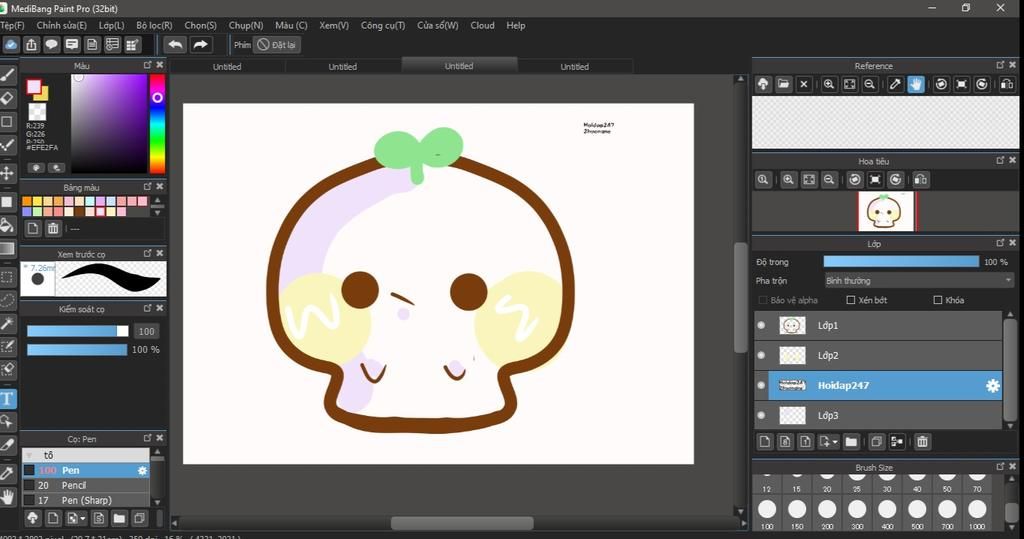
Task: Select the Pencil brush in list
Action: point(74,485)
